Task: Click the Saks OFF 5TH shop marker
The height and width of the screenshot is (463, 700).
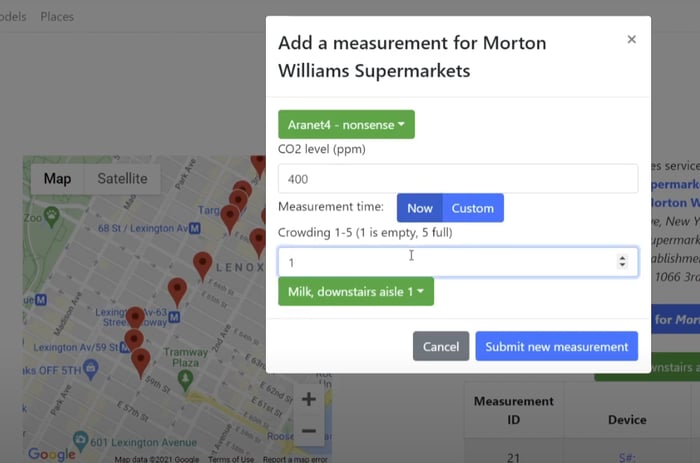Action: click(91, 369)
